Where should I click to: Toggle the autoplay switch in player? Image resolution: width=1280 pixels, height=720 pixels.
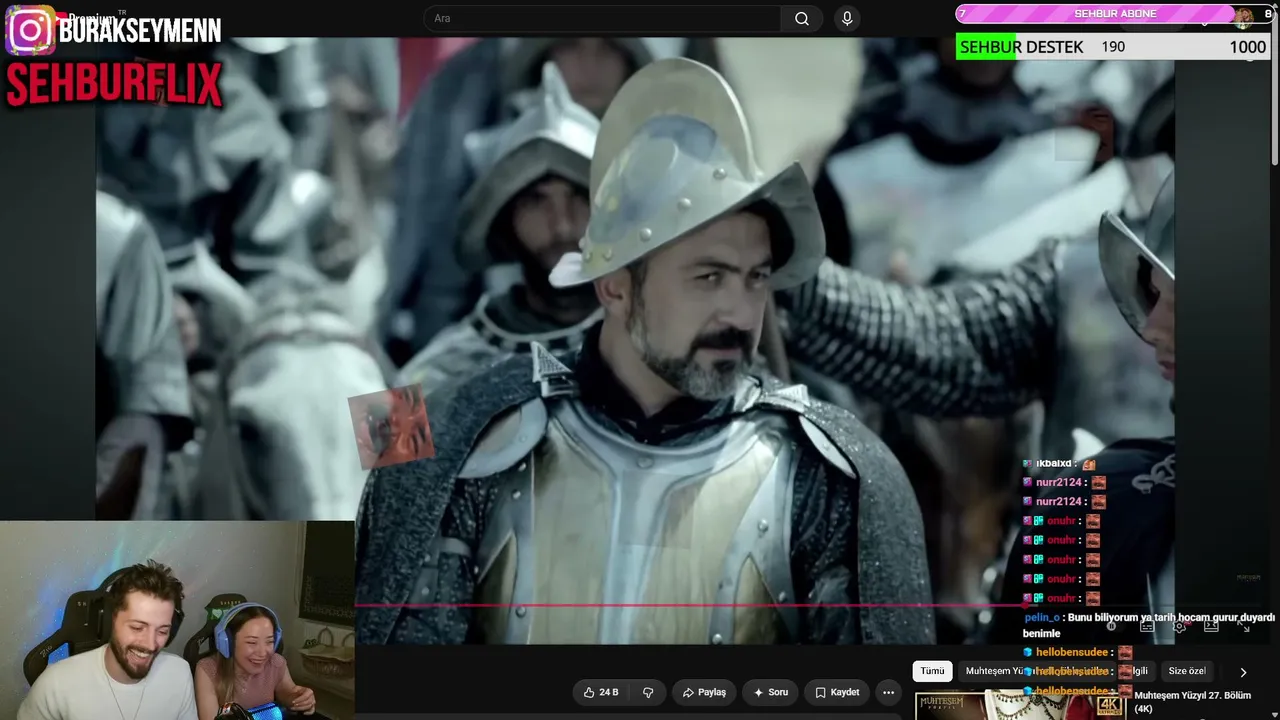click(x=1111, y=626)
